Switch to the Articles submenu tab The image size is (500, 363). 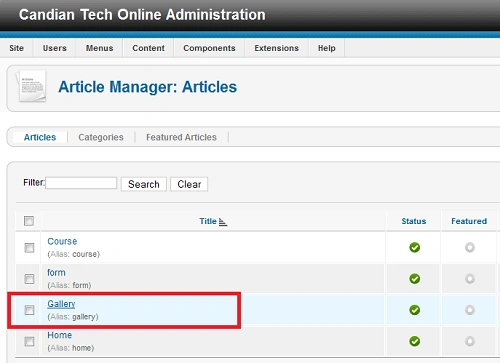40,137
